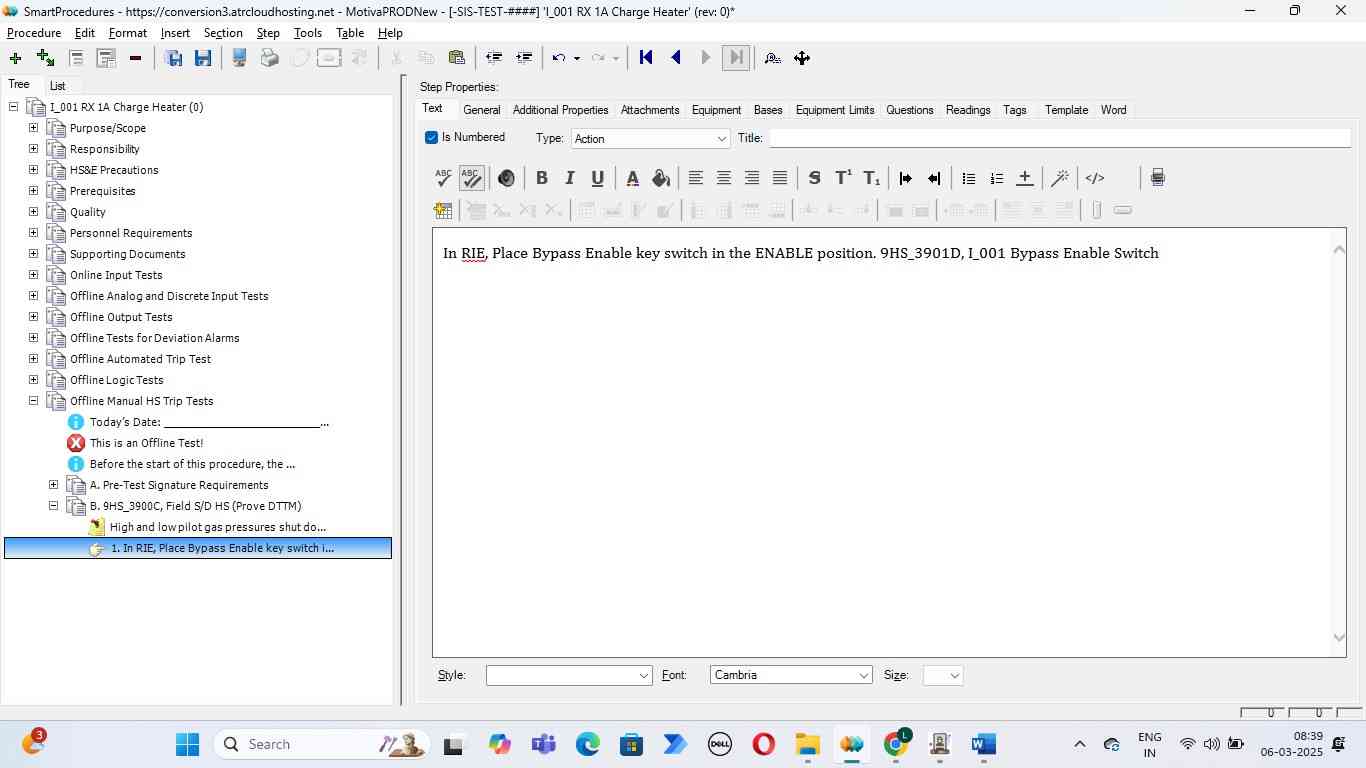Click the four-way move arrows icon
Screen dimensions: 1366x768
tap(802, 58)
